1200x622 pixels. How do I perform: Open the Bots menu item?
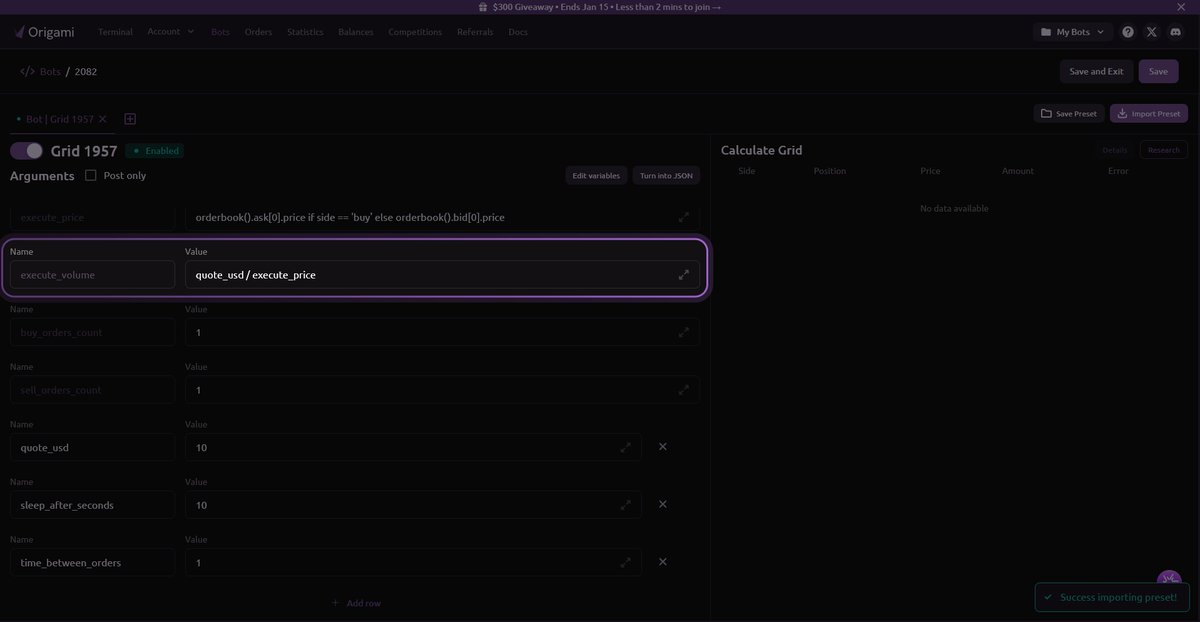[x=220, y=32]
